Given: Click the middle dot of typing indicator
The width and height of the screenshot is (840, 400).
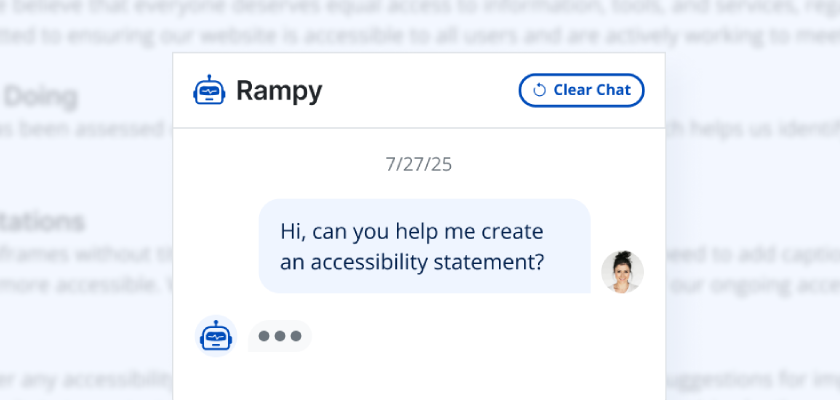Looking at the screenshot, I should coord(280,336).
